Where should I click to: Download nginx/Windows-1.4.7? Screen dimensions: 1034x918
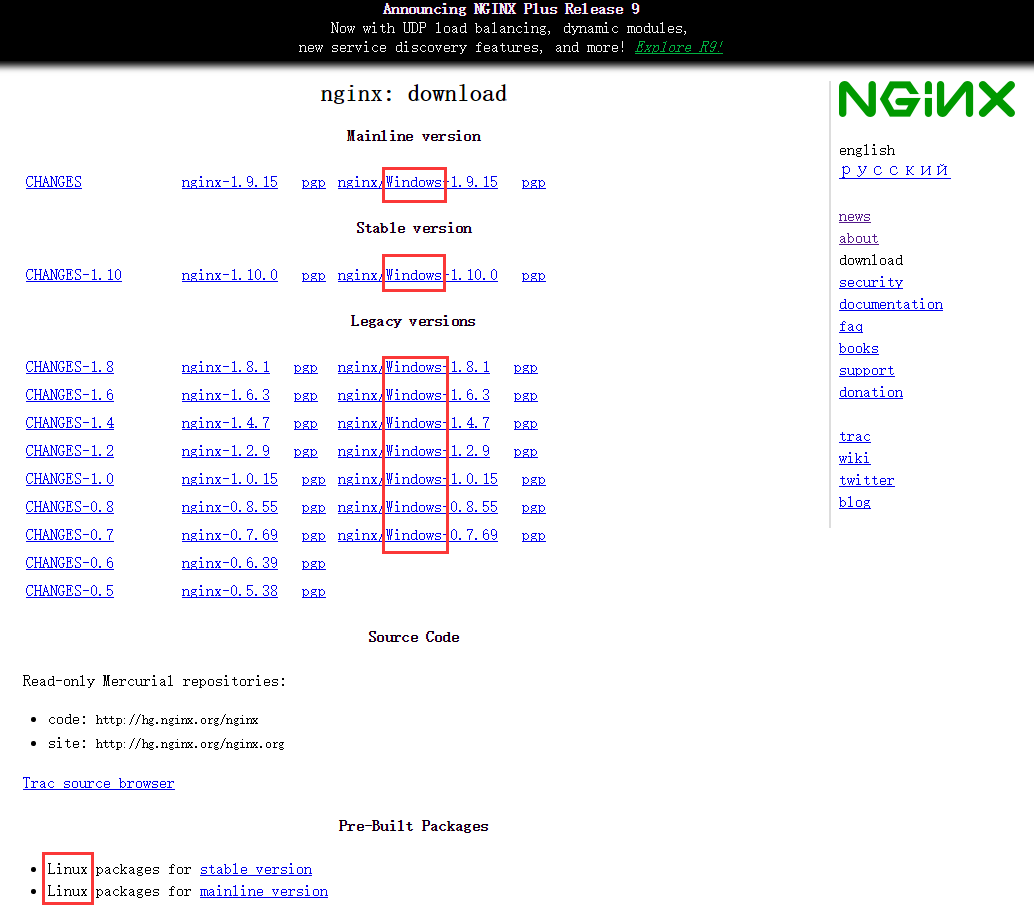[x=413, y=423]
